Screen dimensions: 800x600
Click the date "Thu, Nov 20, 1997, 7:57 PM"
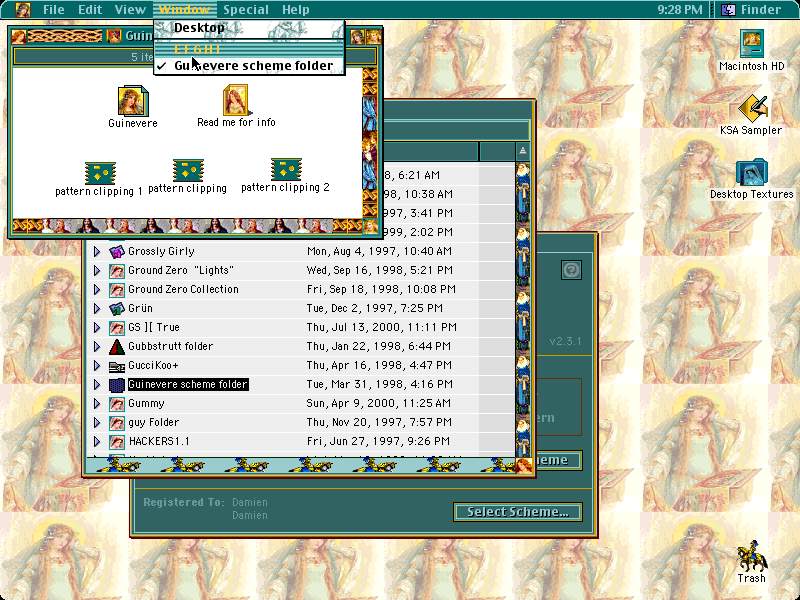(x=379, y=422)
